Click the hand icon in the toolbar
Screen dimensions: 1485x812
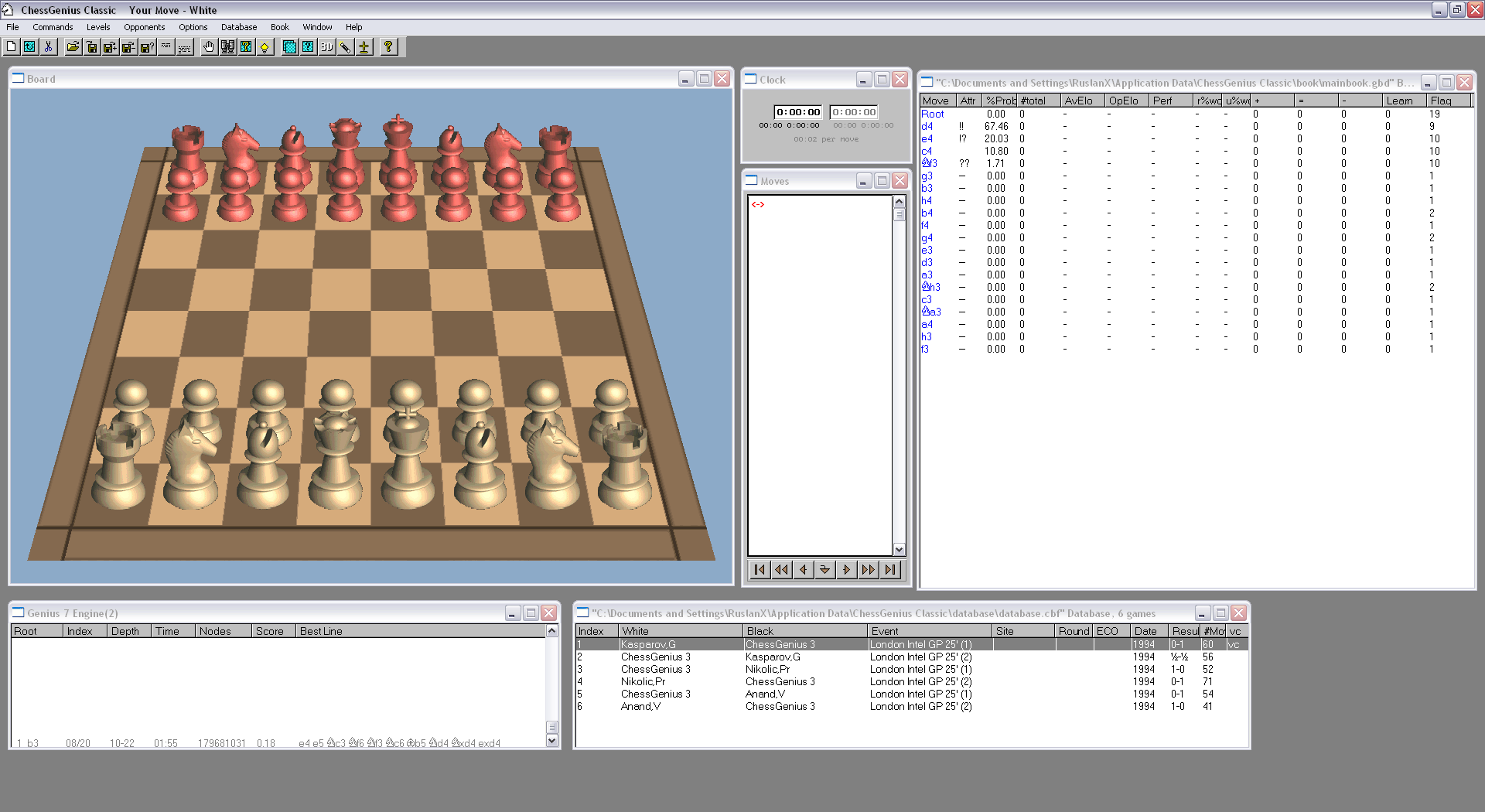(x=209, y=47)
